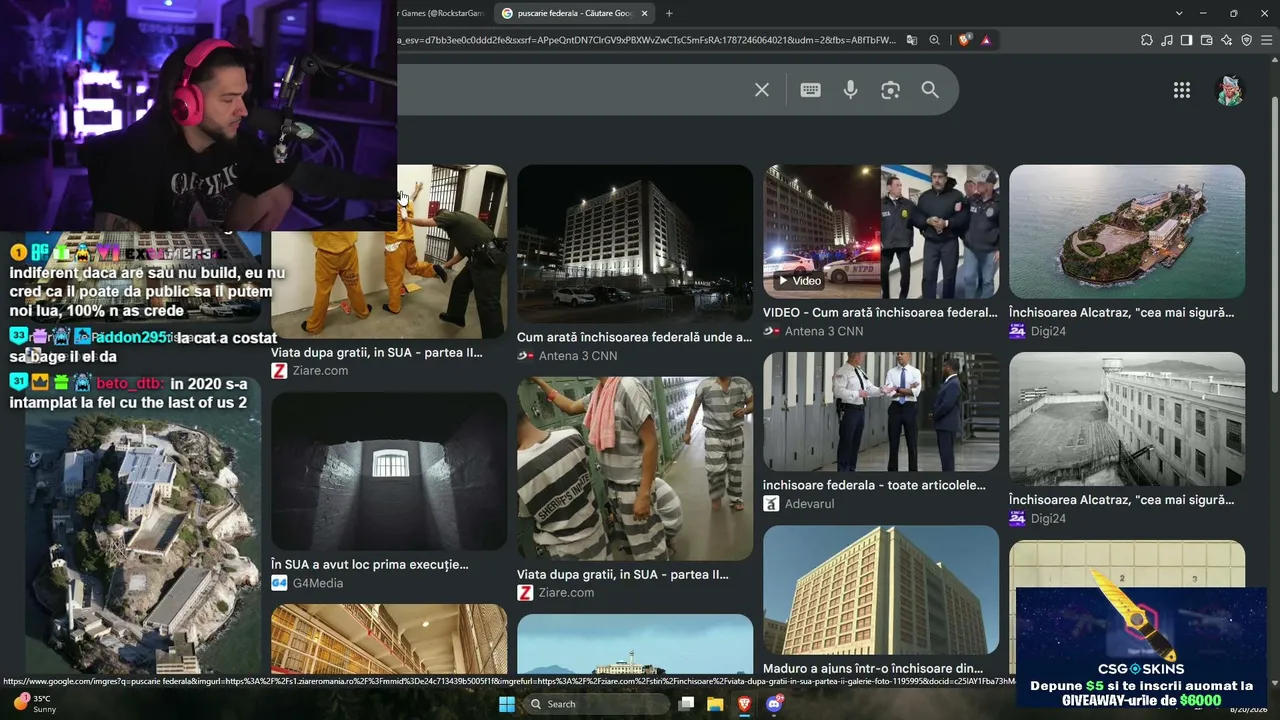The height and width of the screenshot is (720, 1280).
Task: Open the Windows Start menu
Action: (x=507, y=704)
